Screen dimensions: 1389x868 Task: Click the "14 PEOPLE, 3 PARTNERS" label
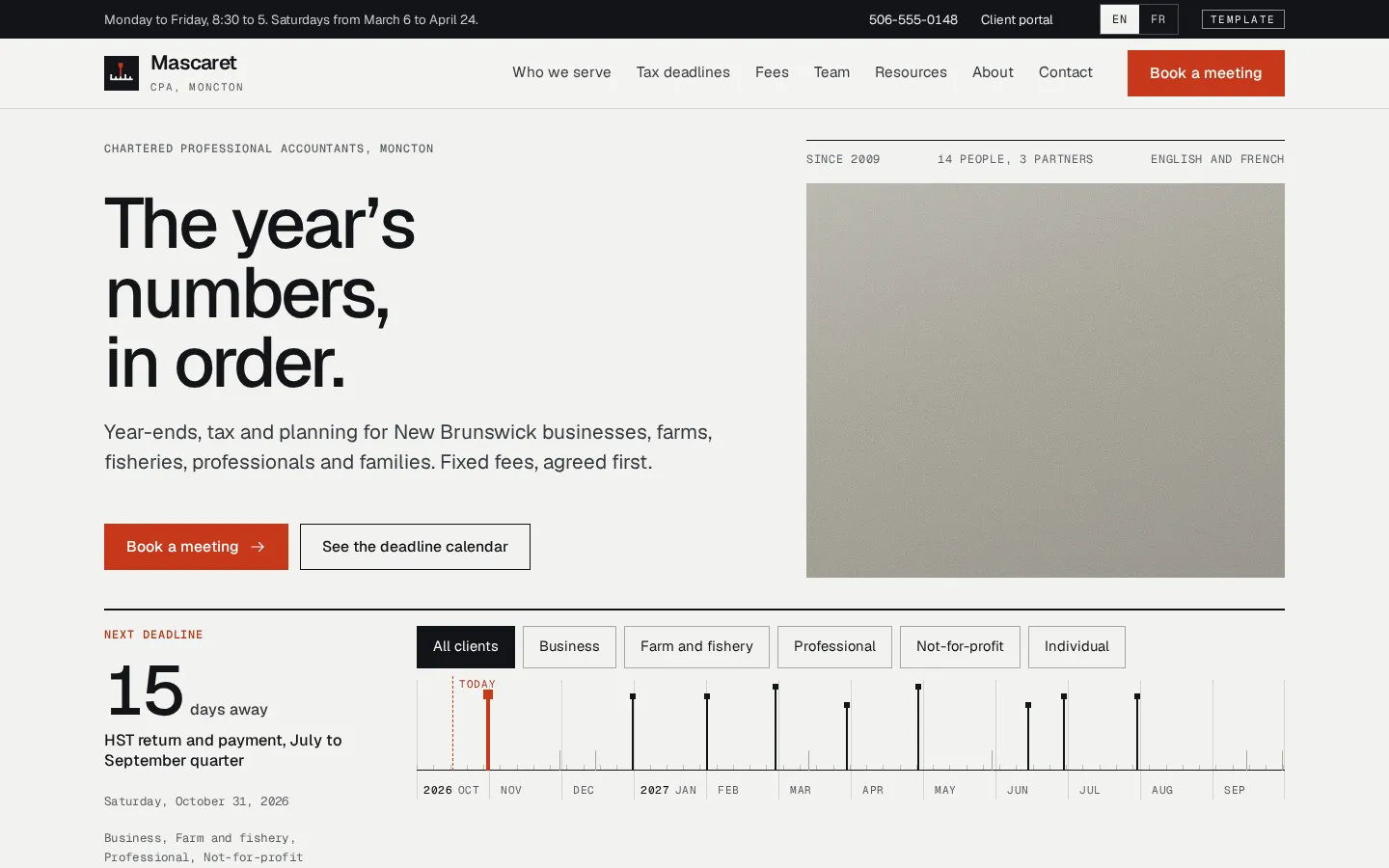tap(1016, 159)
